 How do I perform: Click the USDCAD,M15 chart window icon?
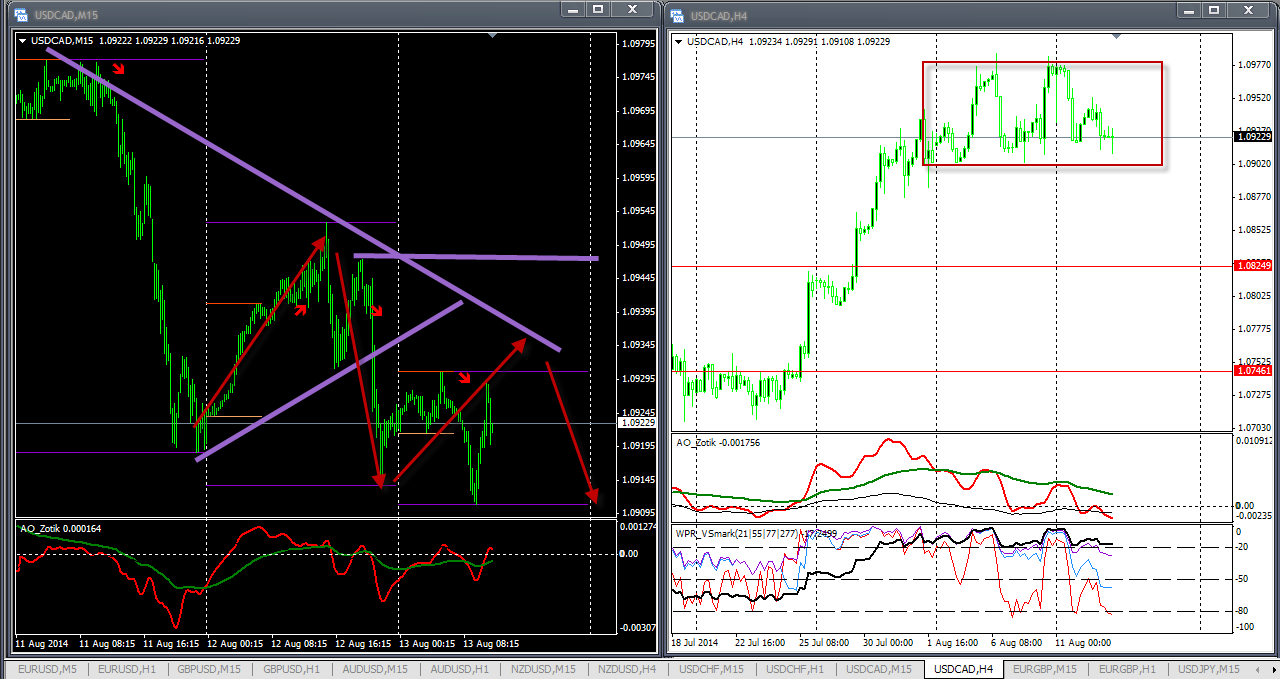pos(20,16)
